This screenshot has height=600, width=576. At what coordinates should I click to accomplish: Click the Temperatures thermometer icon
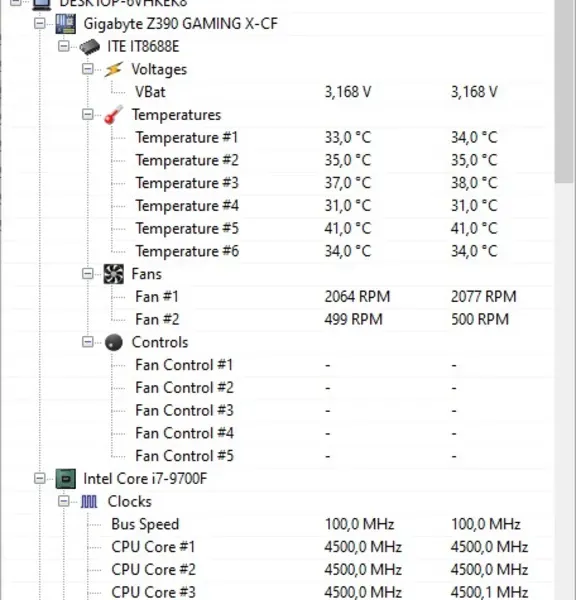[114, 115]
